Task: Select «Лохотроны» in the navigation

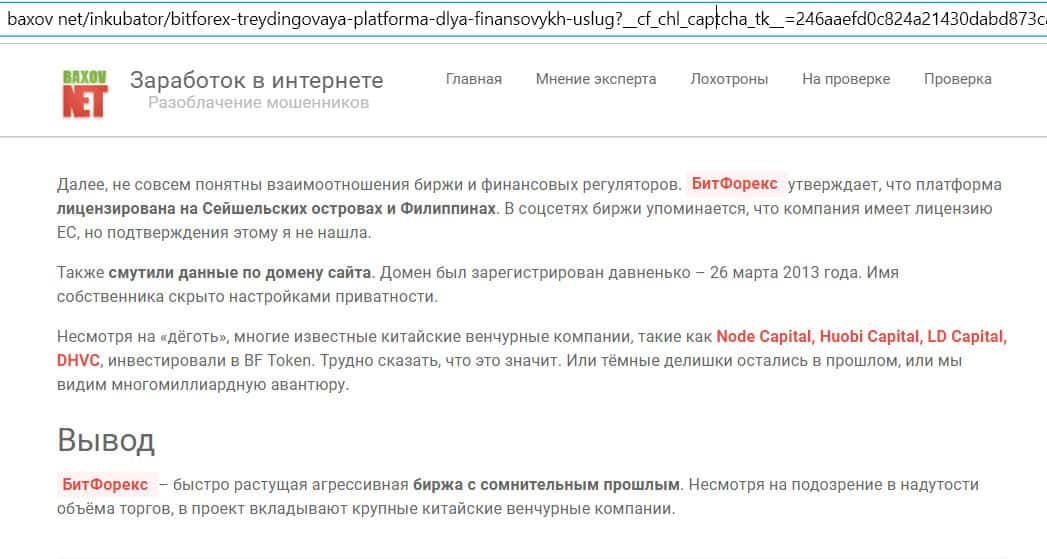Action: click(x=729, y=79)
